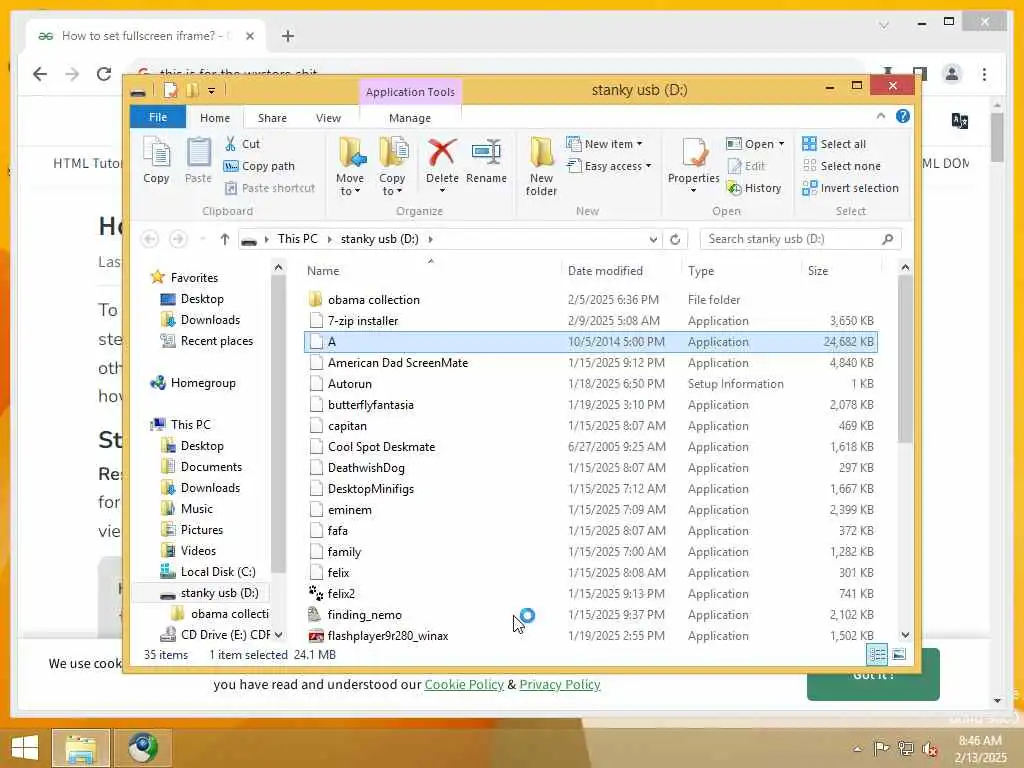
Task: Click Select none in ribbon
Action: 842,166
